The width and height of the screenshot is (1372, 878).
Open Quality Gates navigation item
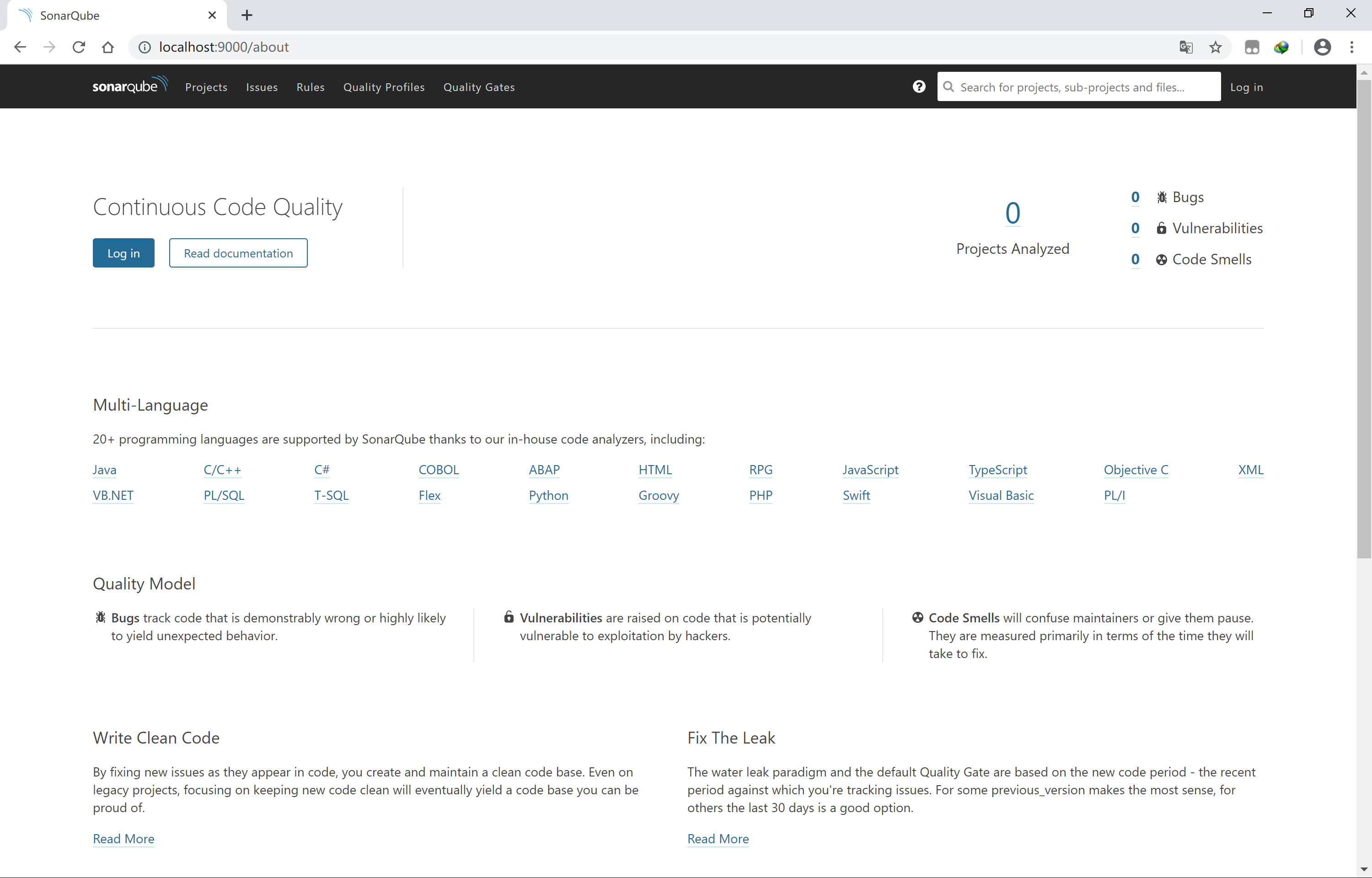pos(479,87)
